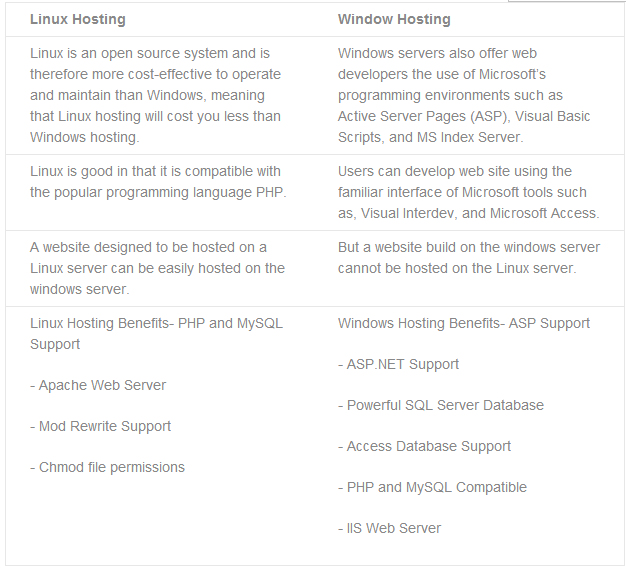Click the ASP.NET Support item
Screen dimensions: 626x573
(398, 364)
